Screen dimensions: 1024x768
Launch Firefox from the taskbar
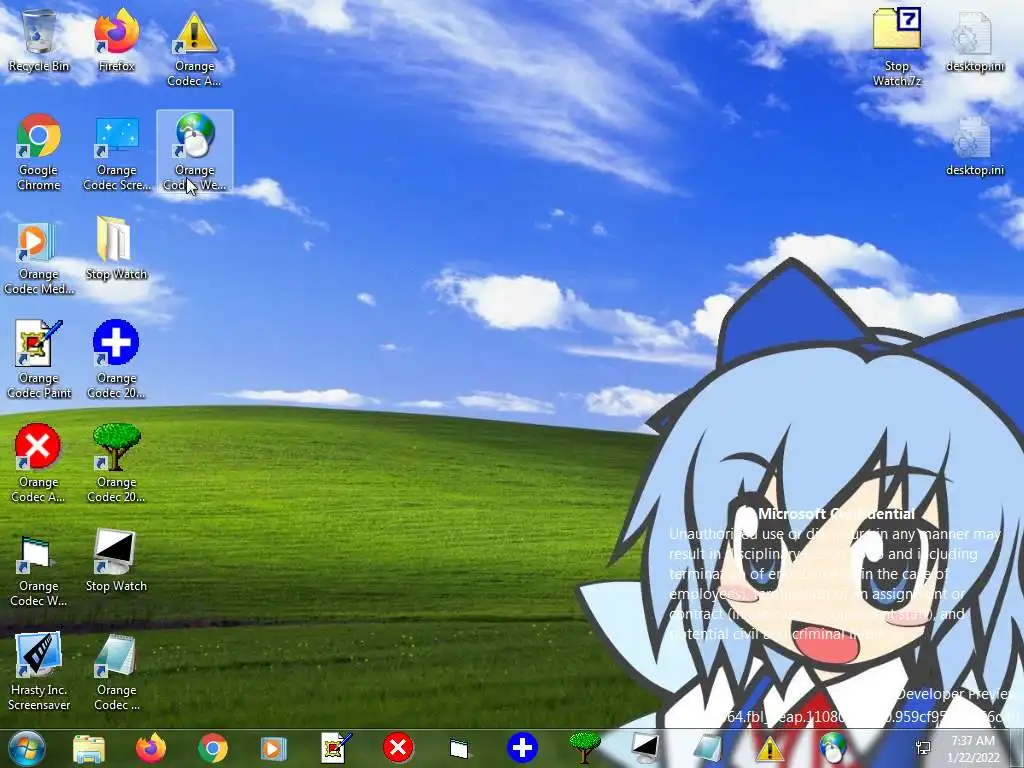[151, 748]
